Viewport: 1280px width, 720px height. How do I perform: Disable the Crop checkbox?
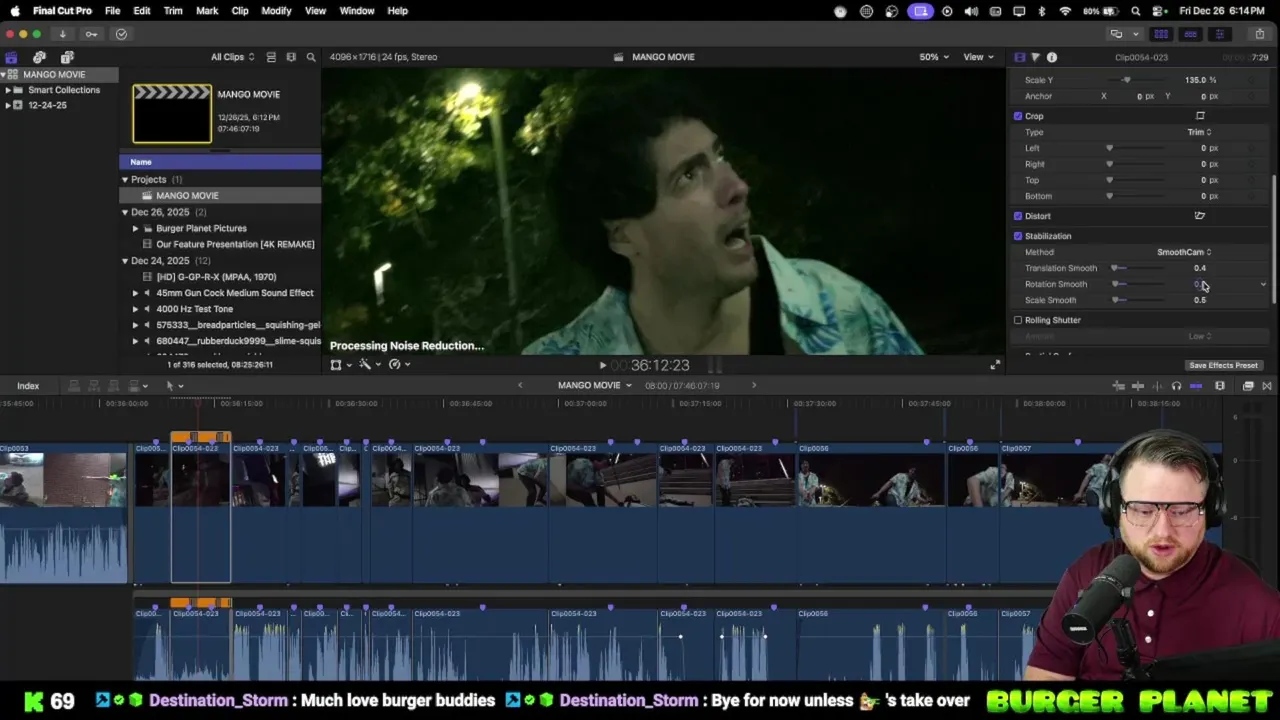click(1018, 116)
